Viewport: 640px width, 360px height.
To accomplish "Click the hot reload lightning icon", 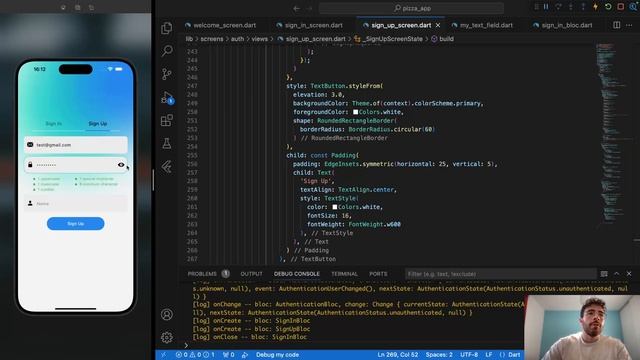I will point(596,7).
